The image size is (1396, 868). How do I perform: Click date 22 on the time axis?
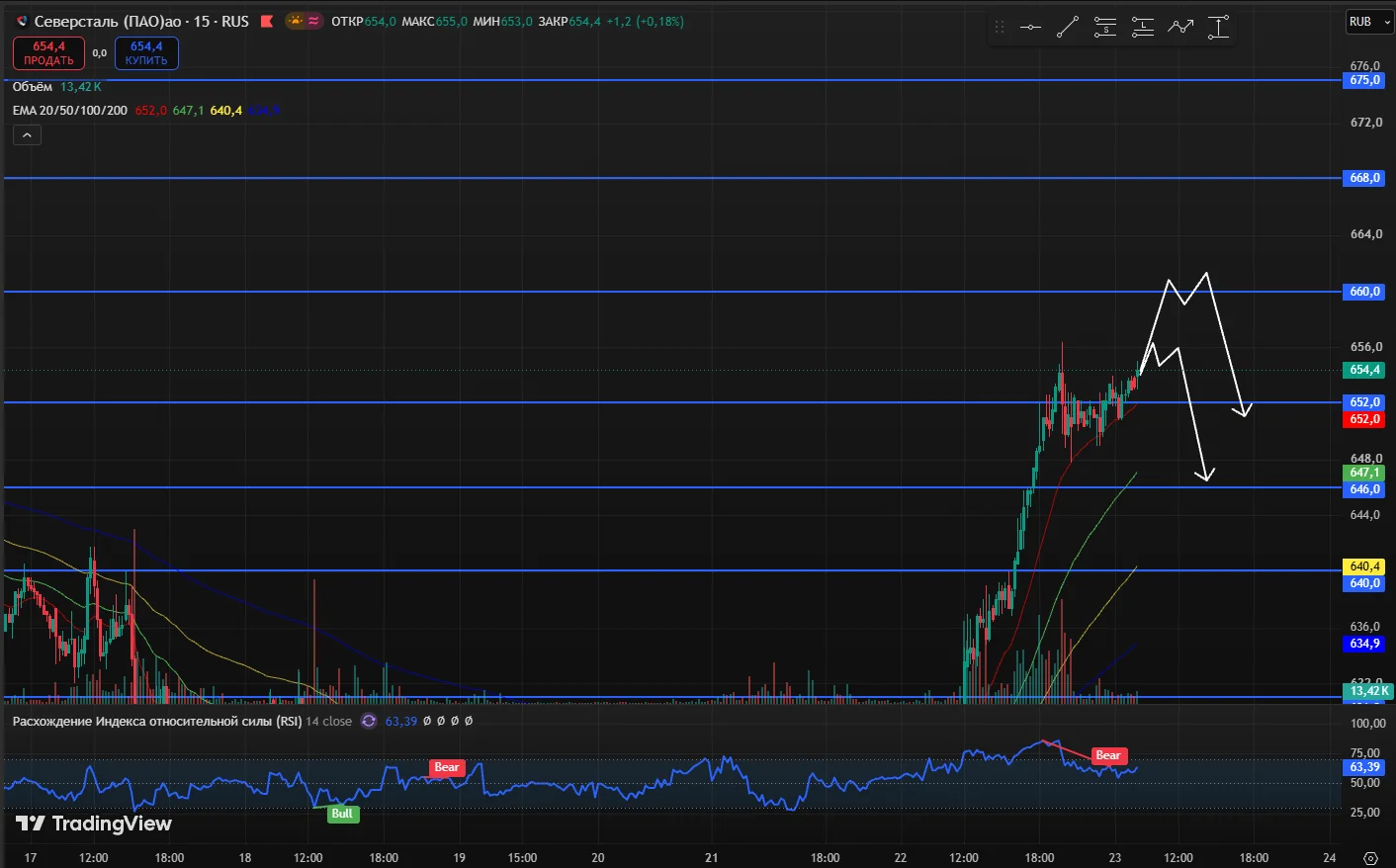click(x=900, y=858)
